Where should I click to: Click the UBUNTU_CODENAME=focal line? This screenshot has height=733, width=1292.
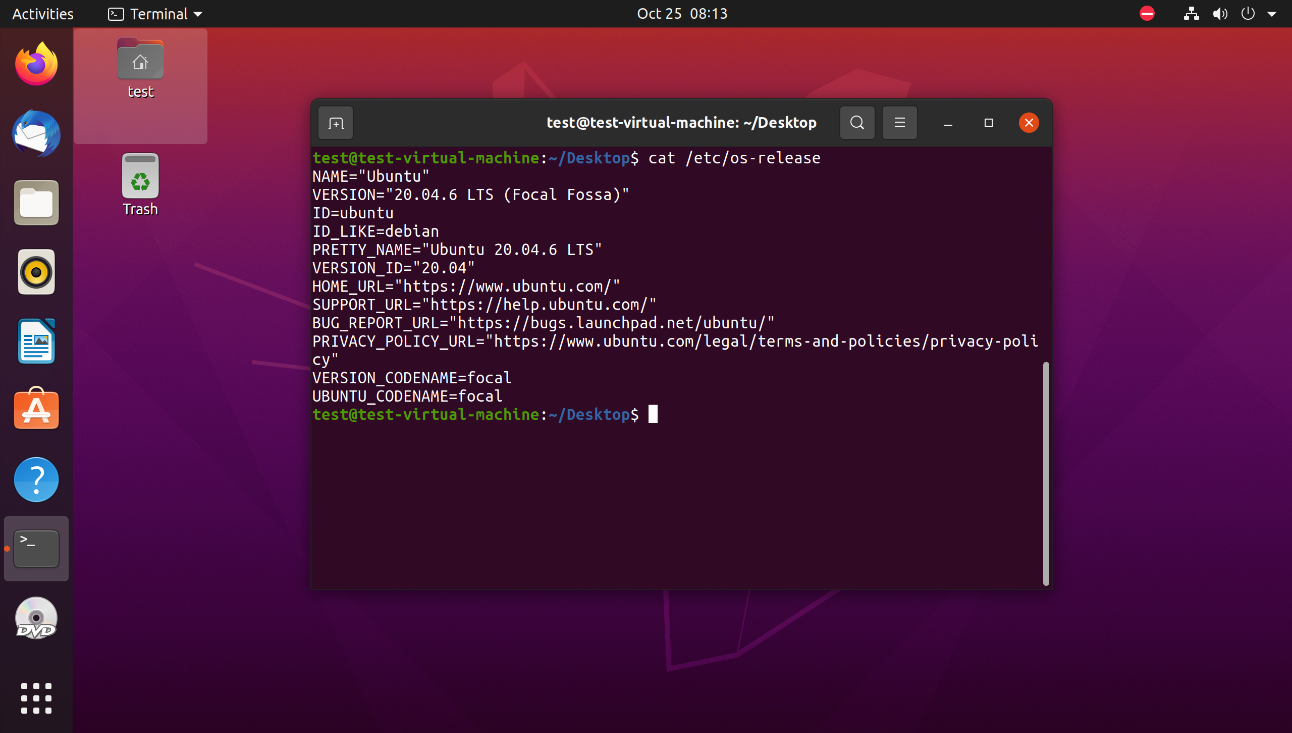[408, 396]
